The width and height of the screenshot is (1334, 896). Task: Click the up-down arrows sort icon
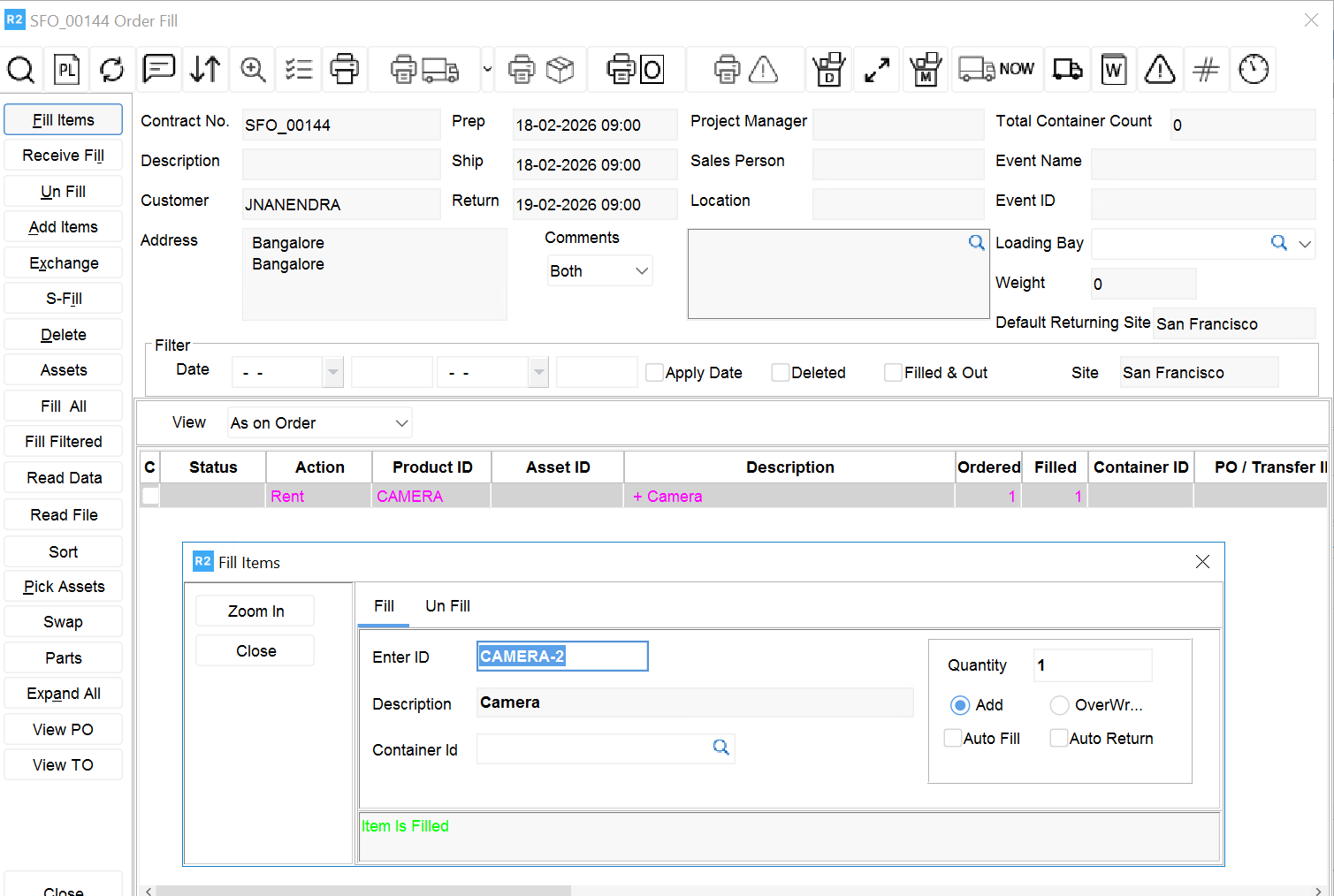[205, 70]
